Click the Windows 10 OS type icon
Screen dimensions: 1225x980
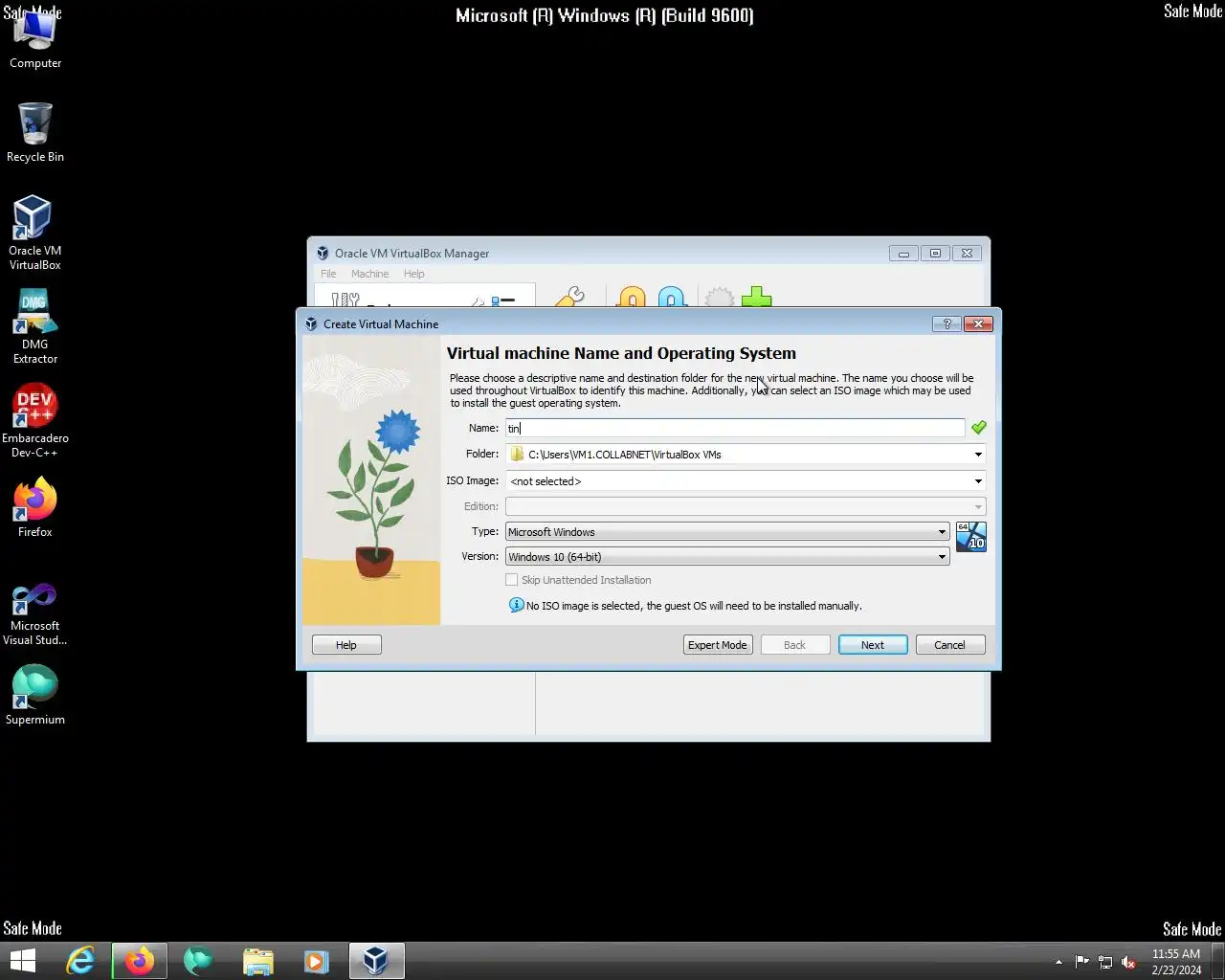point(970,537)
